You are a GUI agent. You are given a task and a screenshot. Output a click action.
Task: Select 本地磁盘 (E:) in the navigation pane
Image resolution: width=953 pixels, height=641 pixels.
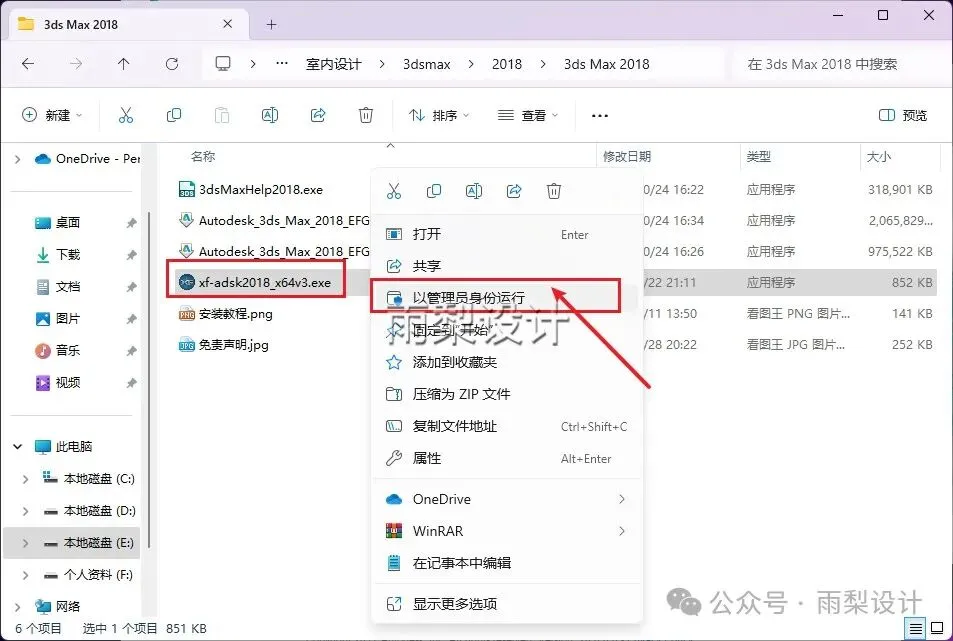(x=72, y=543)
